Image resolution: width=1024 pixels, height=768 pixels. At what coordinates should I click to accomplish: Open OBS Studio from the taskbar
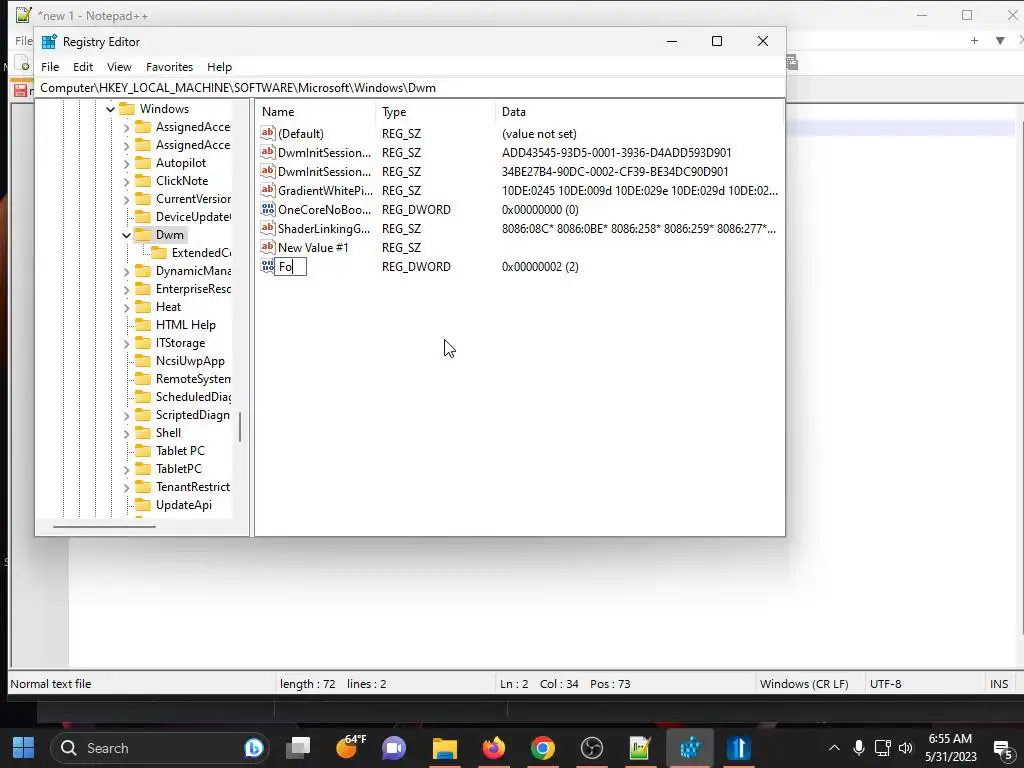pyautogui.click(x=592, y=748)
